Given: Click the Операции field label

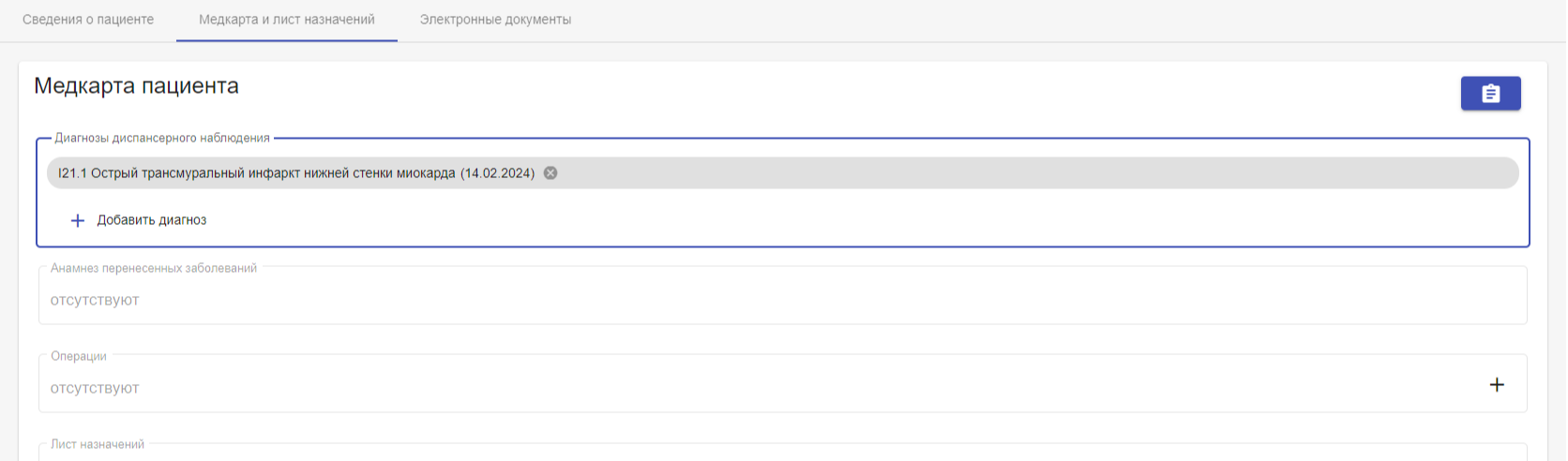Looking at the screenshot, I should tap(79, 356).
